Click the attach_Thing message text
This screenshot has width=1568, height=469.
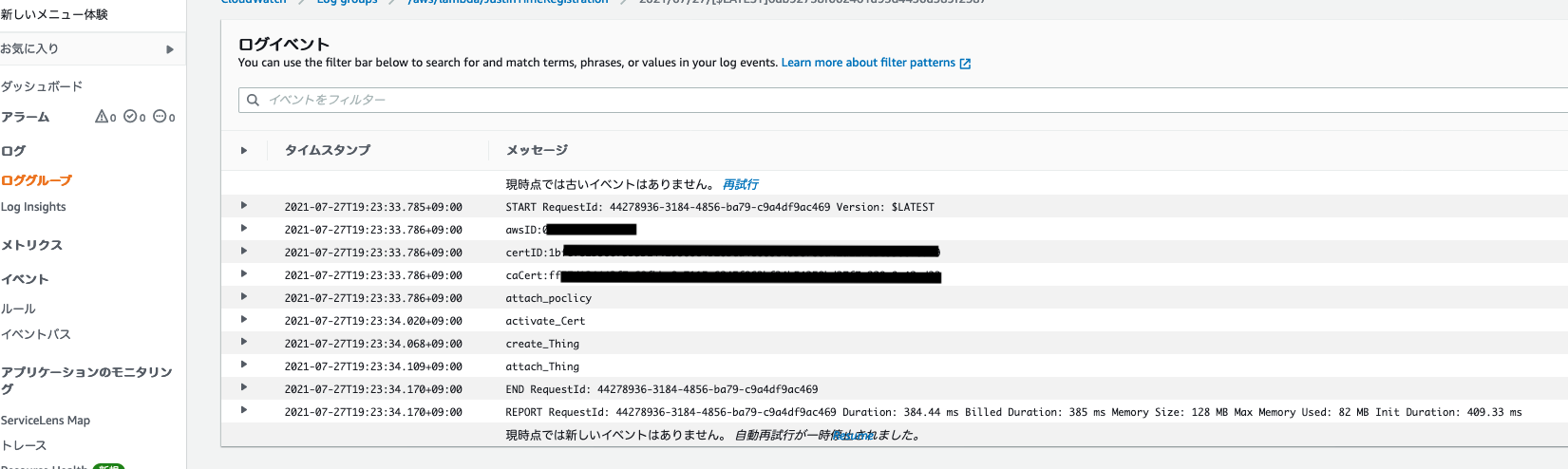(542, 366)
